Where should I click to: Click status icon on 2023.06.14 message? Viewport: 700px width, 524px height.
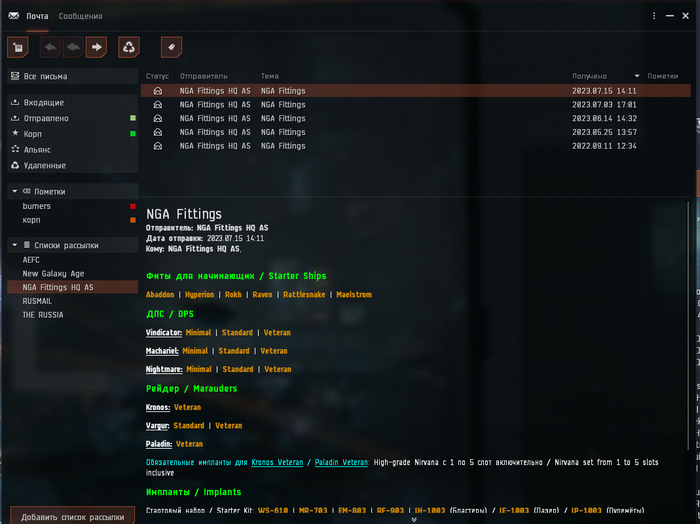(x=158, y=118)
